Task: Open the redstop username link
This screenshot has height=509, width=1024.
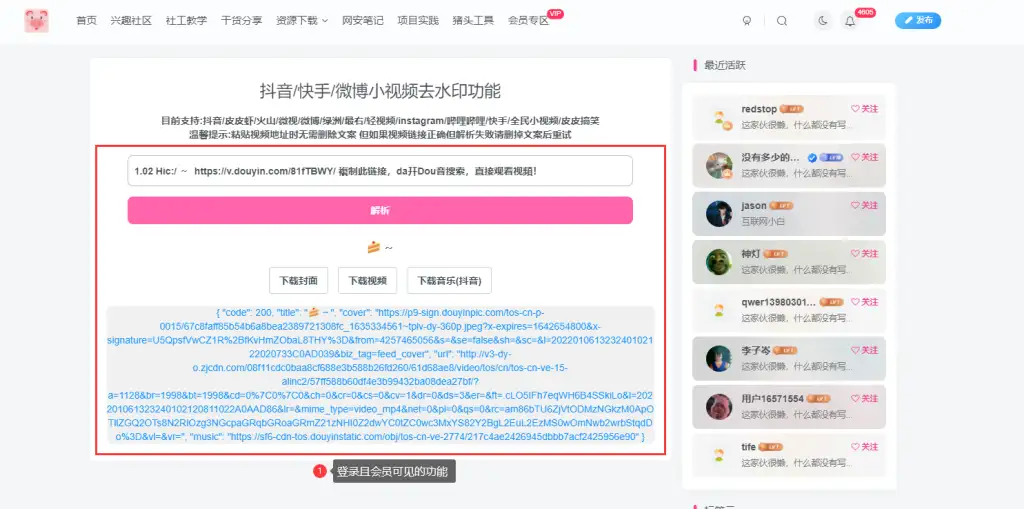Action: 759,109
